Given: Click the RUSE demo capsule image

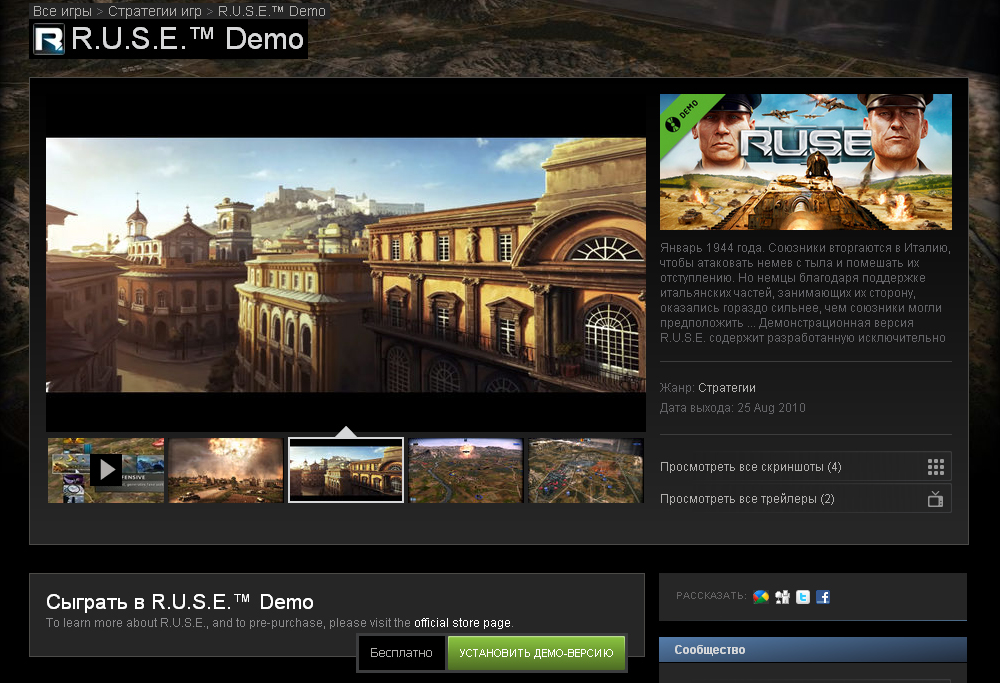Looking at the screenshot, I should coord(805,162).
